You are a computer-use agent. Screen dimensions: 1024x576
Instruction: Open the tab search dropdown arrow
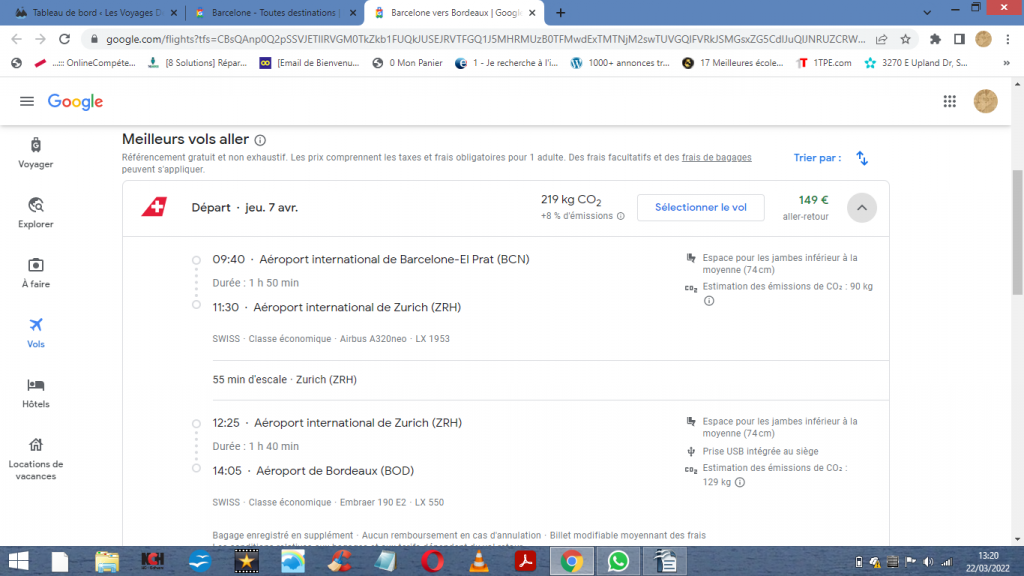pos(927,12)
